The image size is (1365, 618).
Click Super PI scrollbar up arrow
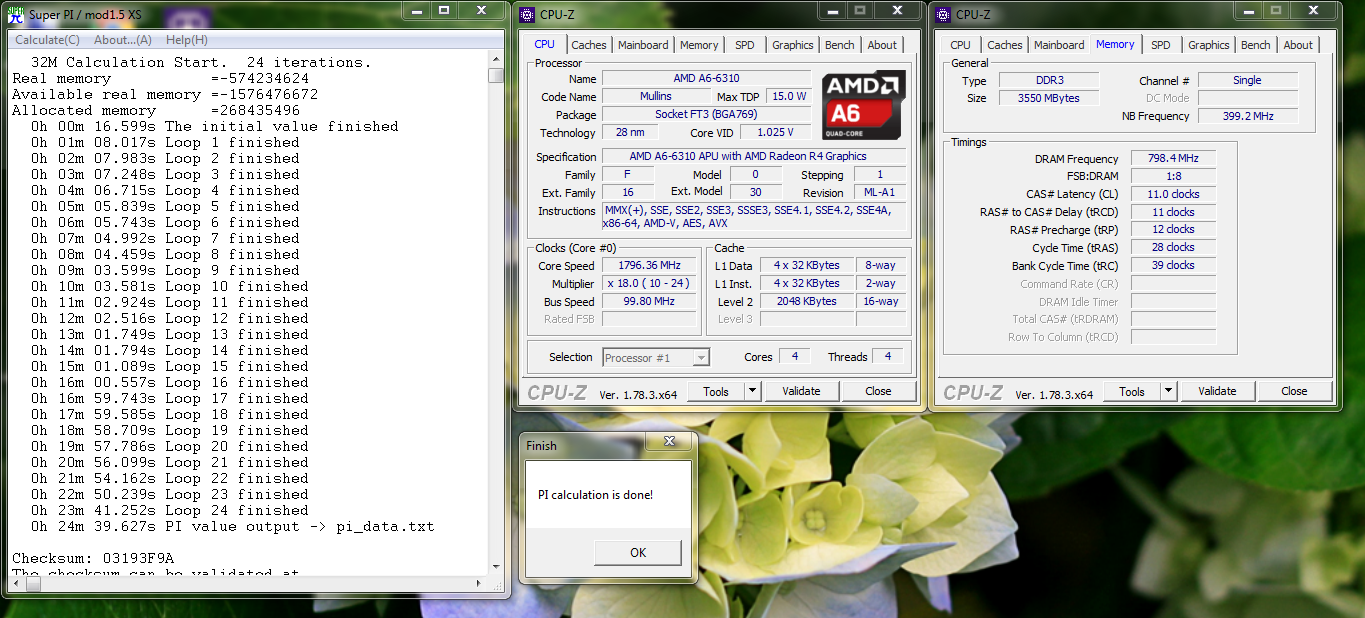click(x=496, y=59)
